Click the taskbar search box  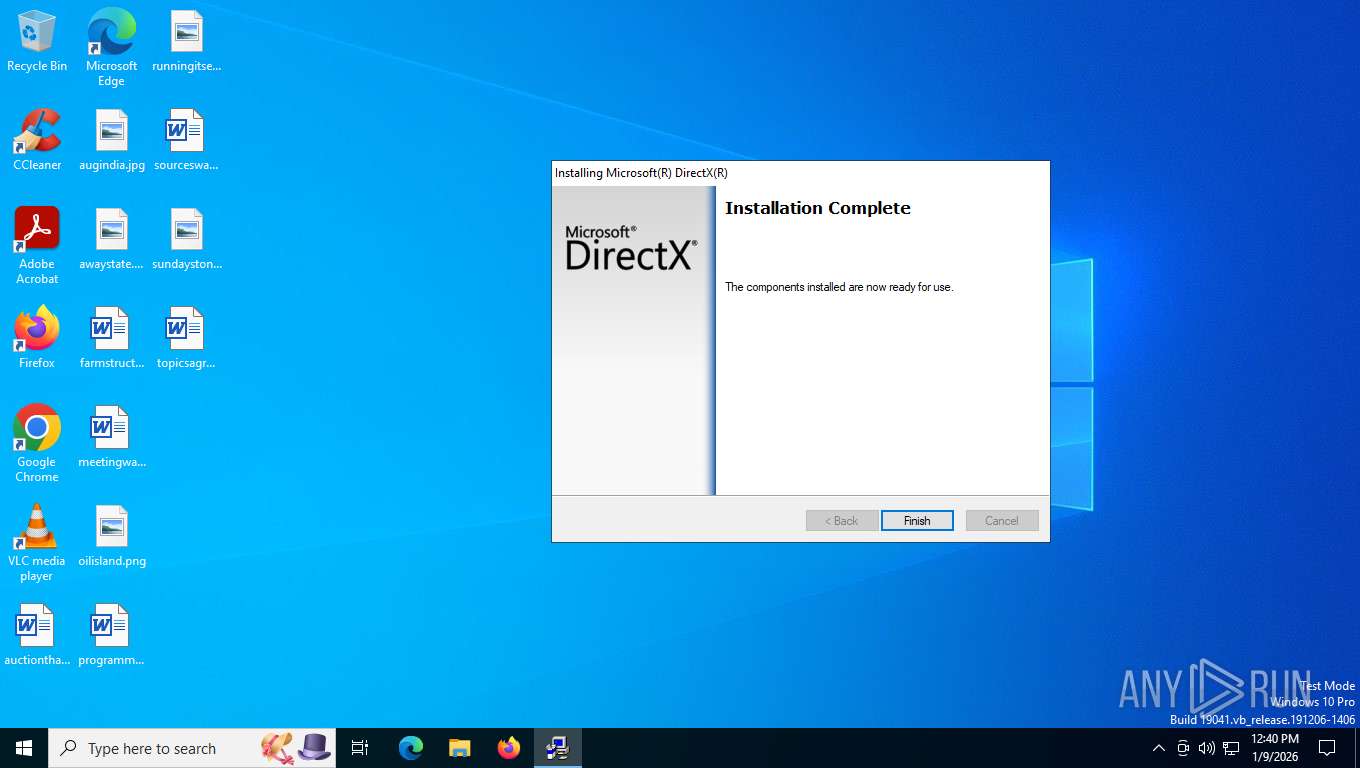(x=192, y=748)
